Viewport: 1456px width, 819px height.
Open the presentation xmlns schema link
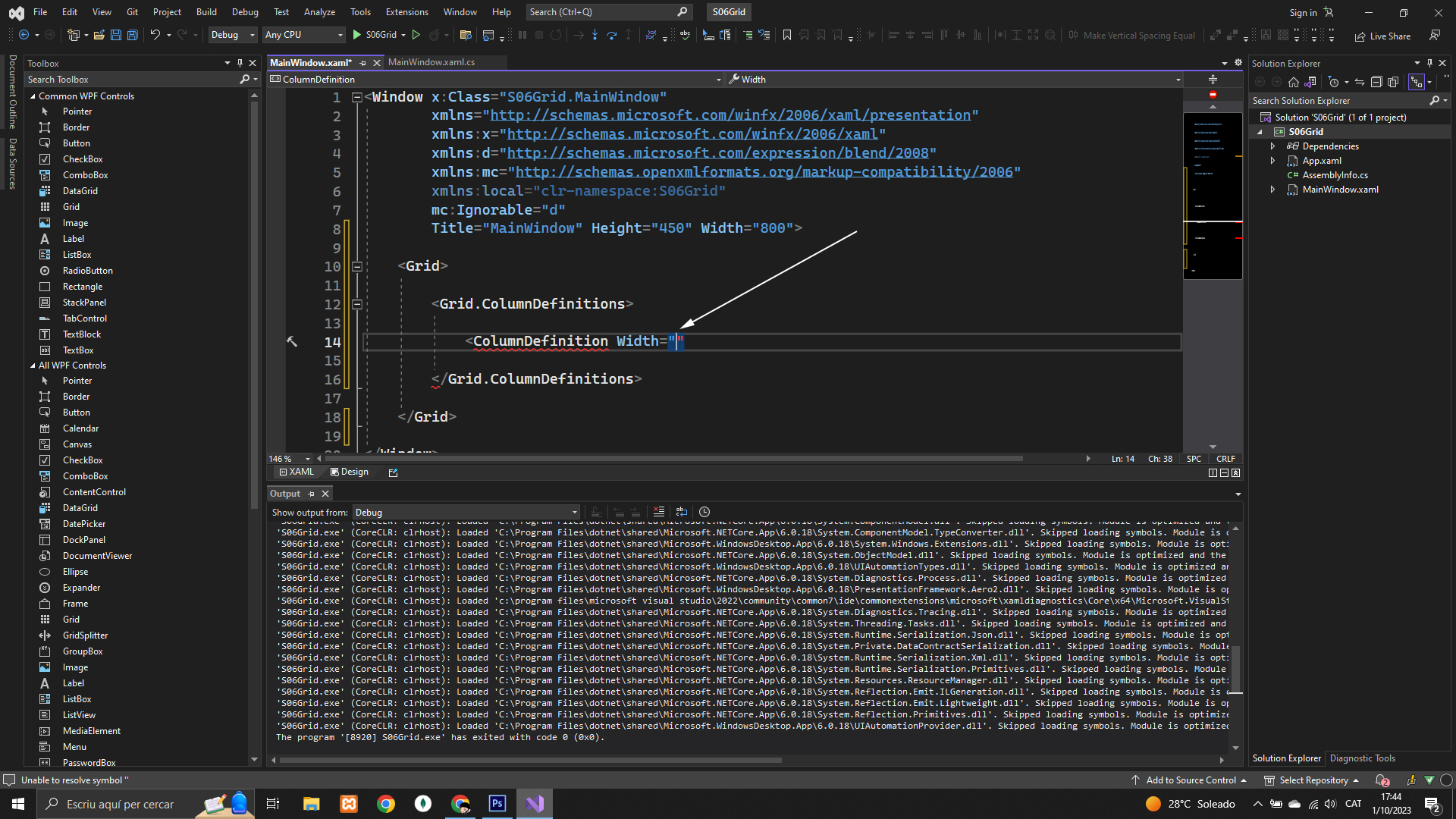[x=730, y=115]
